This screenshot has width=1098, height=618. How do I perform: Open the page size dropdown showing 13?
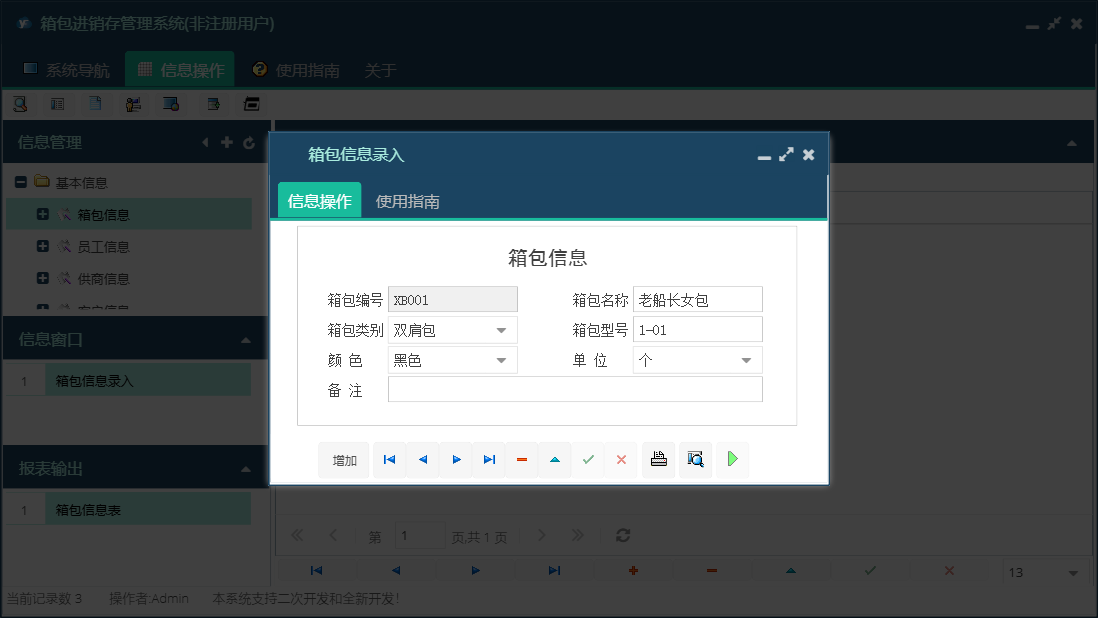pyautogui.click(x=1046, y=570)
